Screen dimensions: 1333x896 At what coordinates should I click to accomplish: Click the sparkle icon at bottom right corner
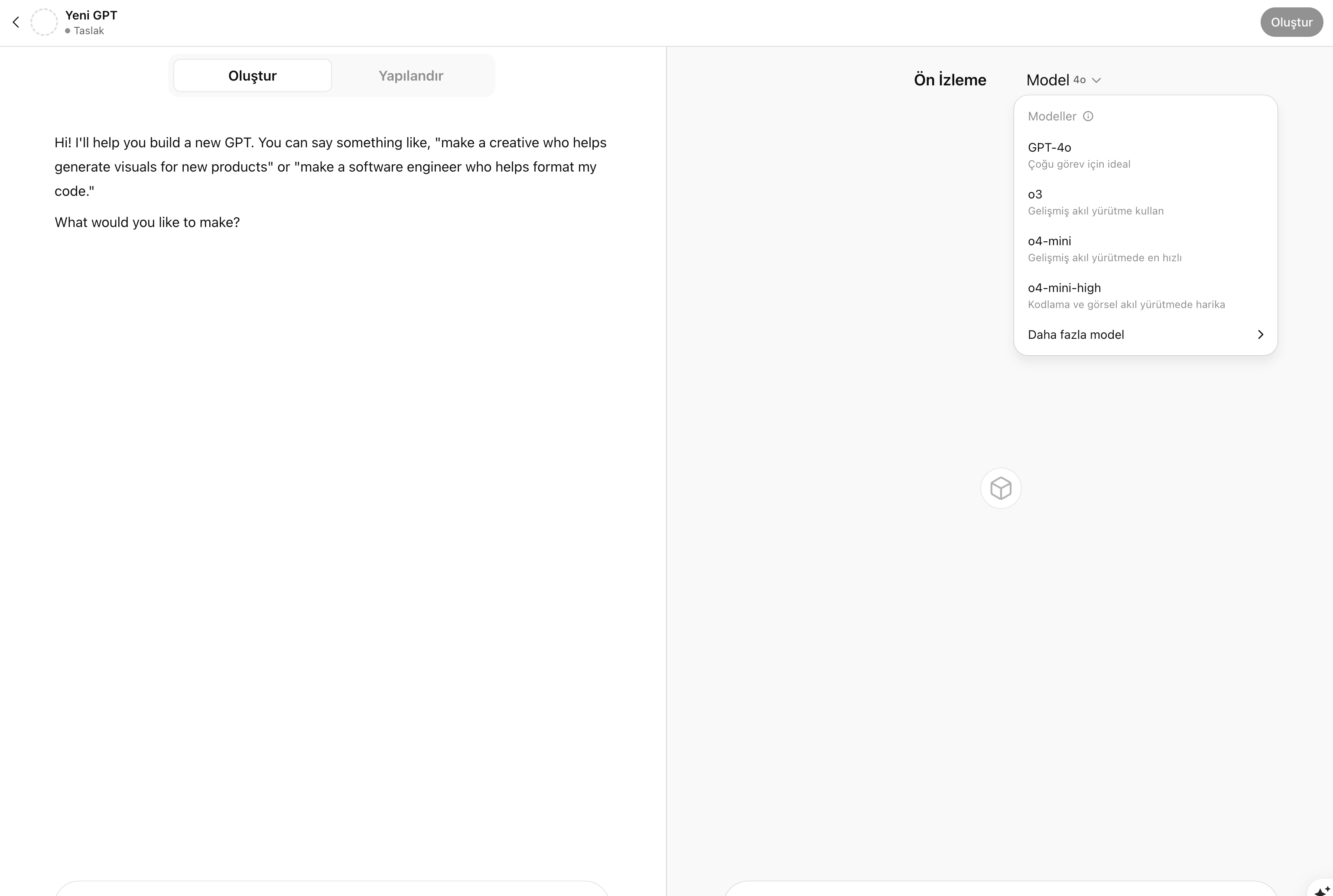[1322, 890]
